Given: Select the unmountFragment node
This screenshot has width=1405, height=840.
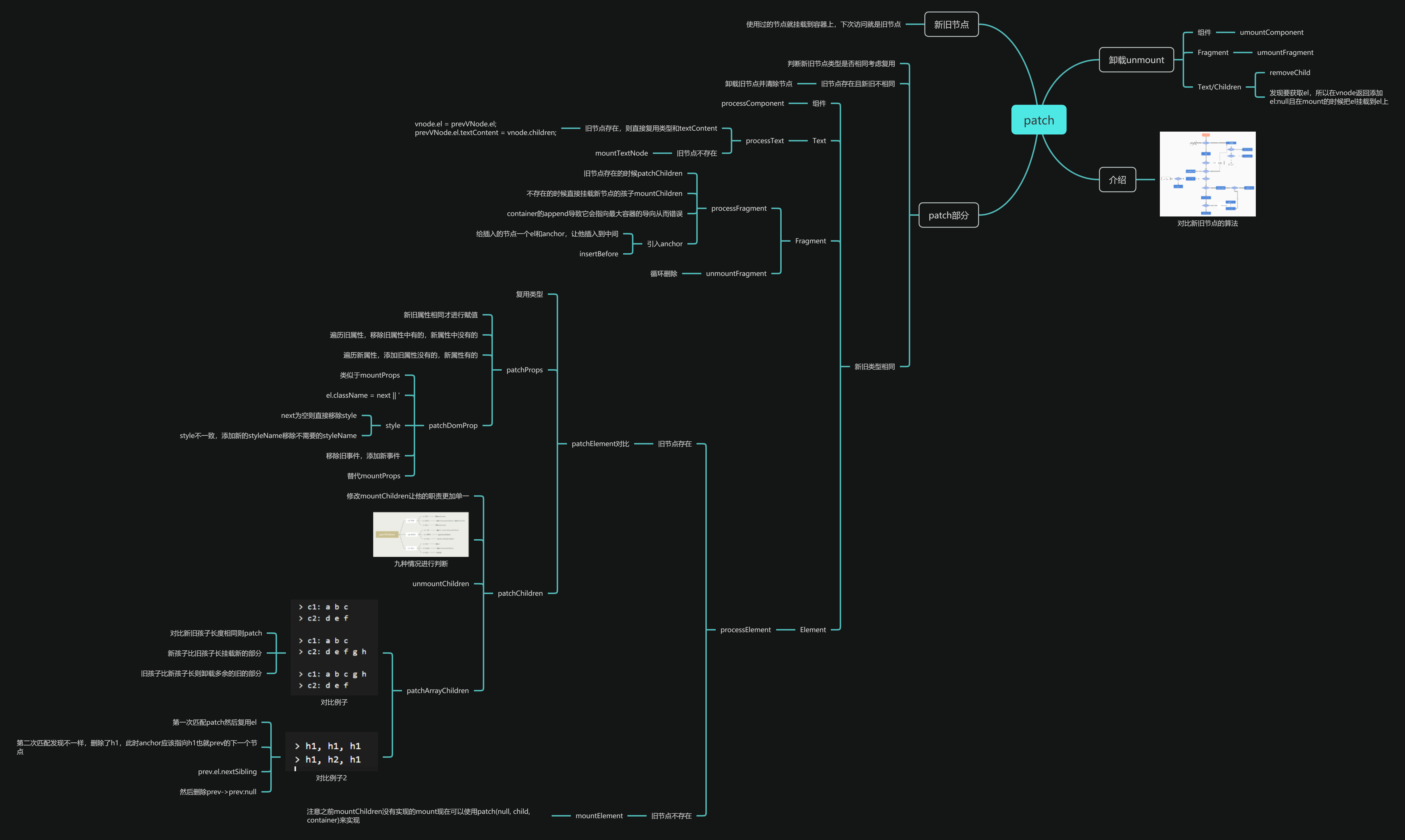Looking at the screenshot, I should tap(736, 273).
